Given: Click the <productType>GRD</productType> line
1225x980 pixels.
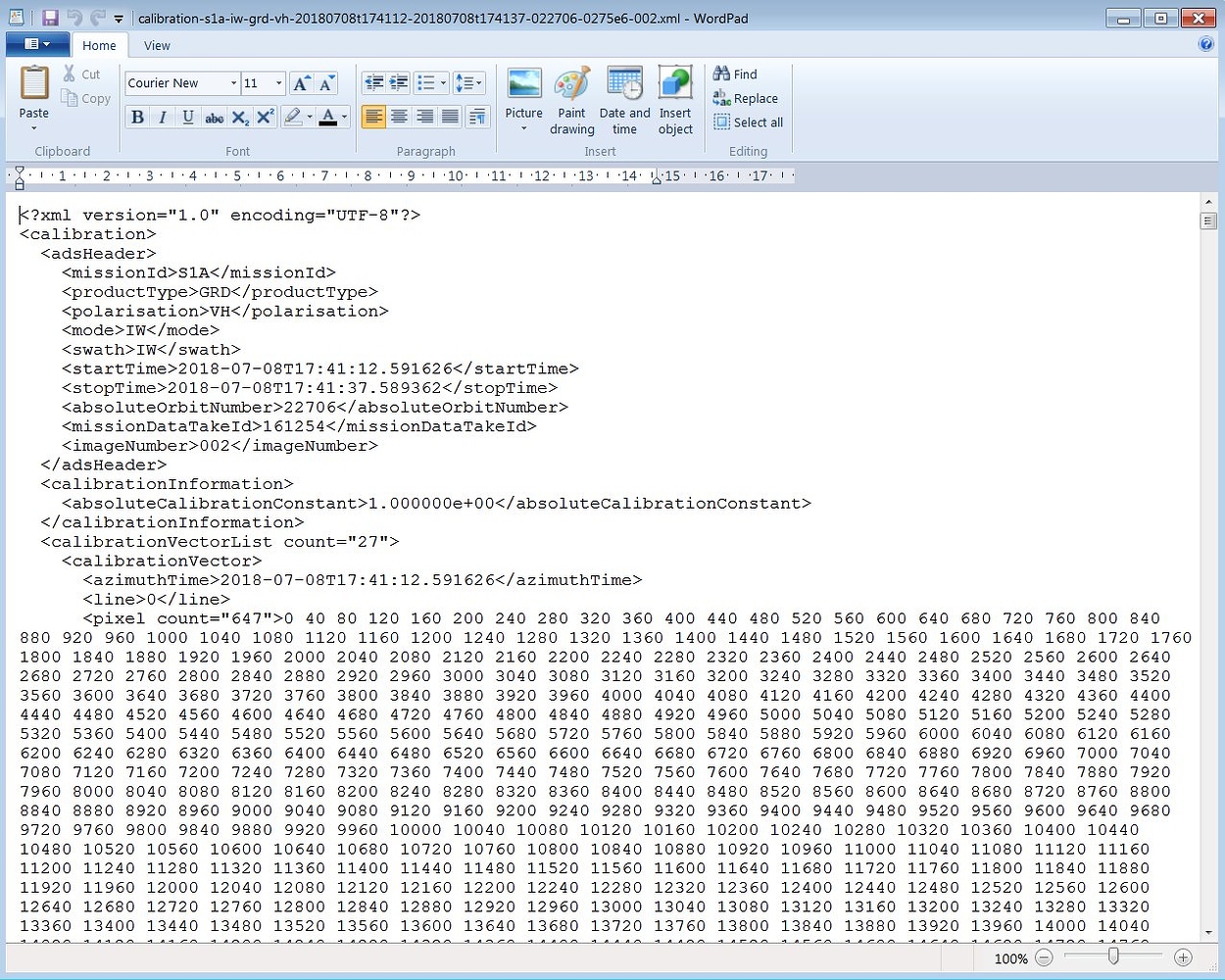Looking at the screenshot, I should click(220, 292).
